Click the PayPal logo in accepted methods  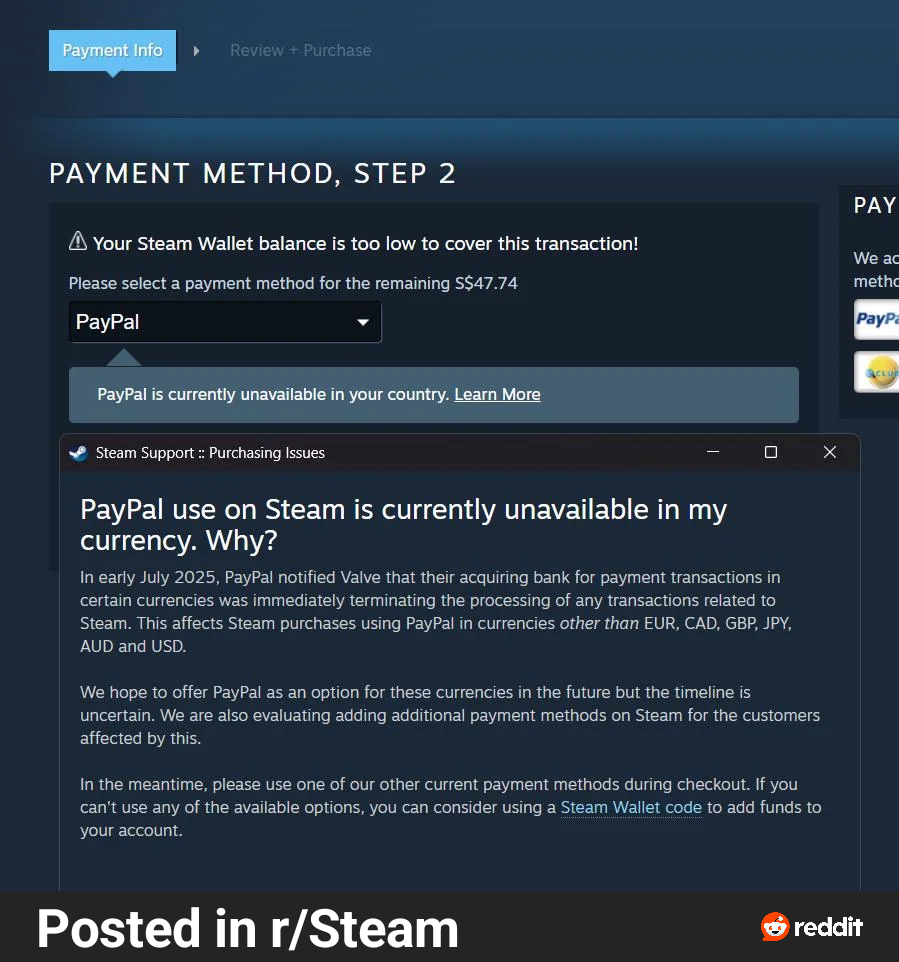876,319
